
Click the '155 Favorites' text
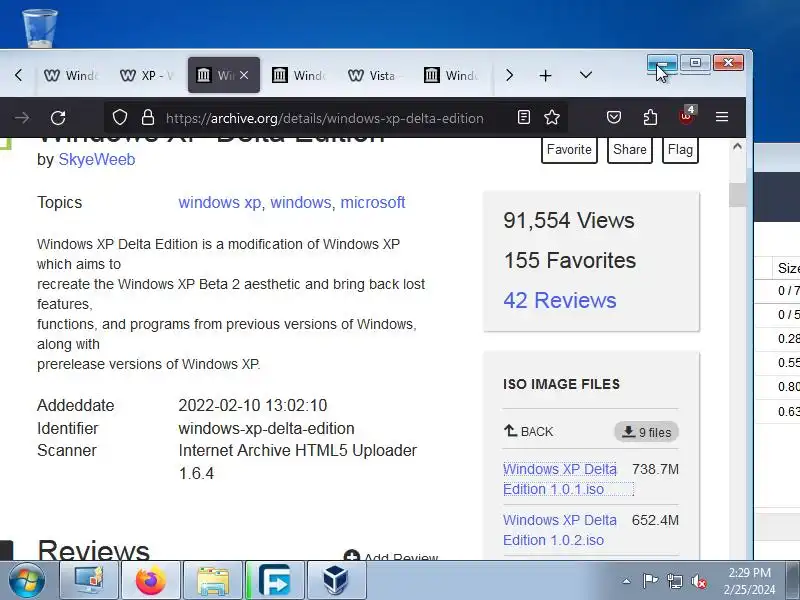click(x=570, y=261)
